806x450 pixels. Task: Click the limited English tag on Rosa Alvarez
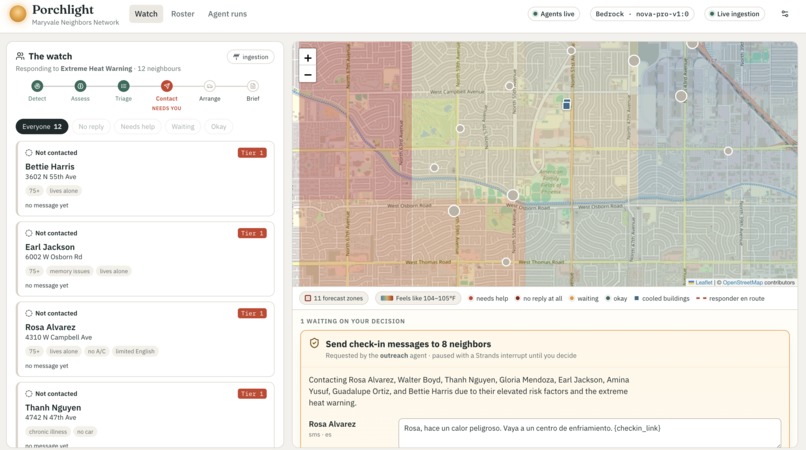(x=135, y=351)
